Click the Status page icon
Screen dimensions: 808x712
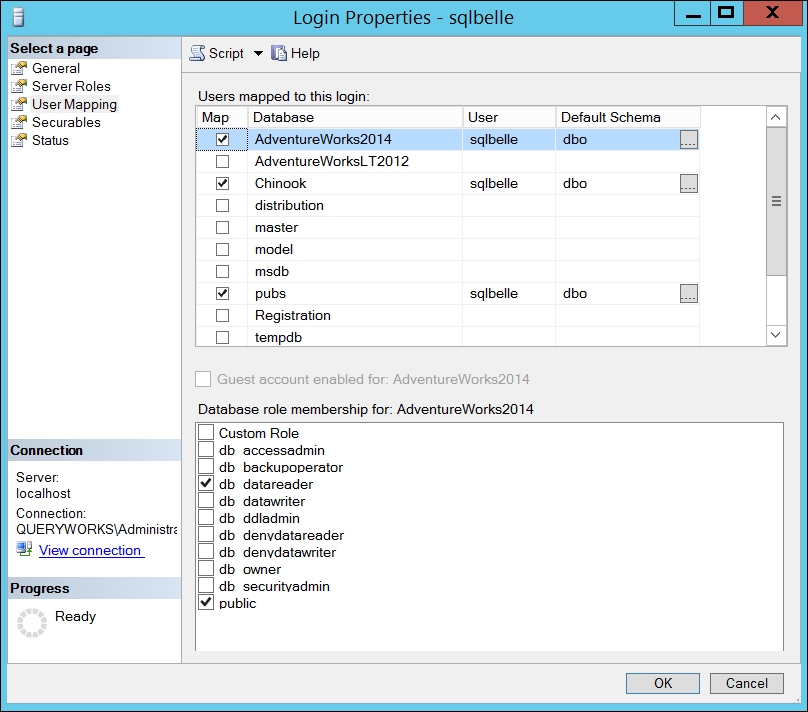pyautogui.click(x=19, y=140)
